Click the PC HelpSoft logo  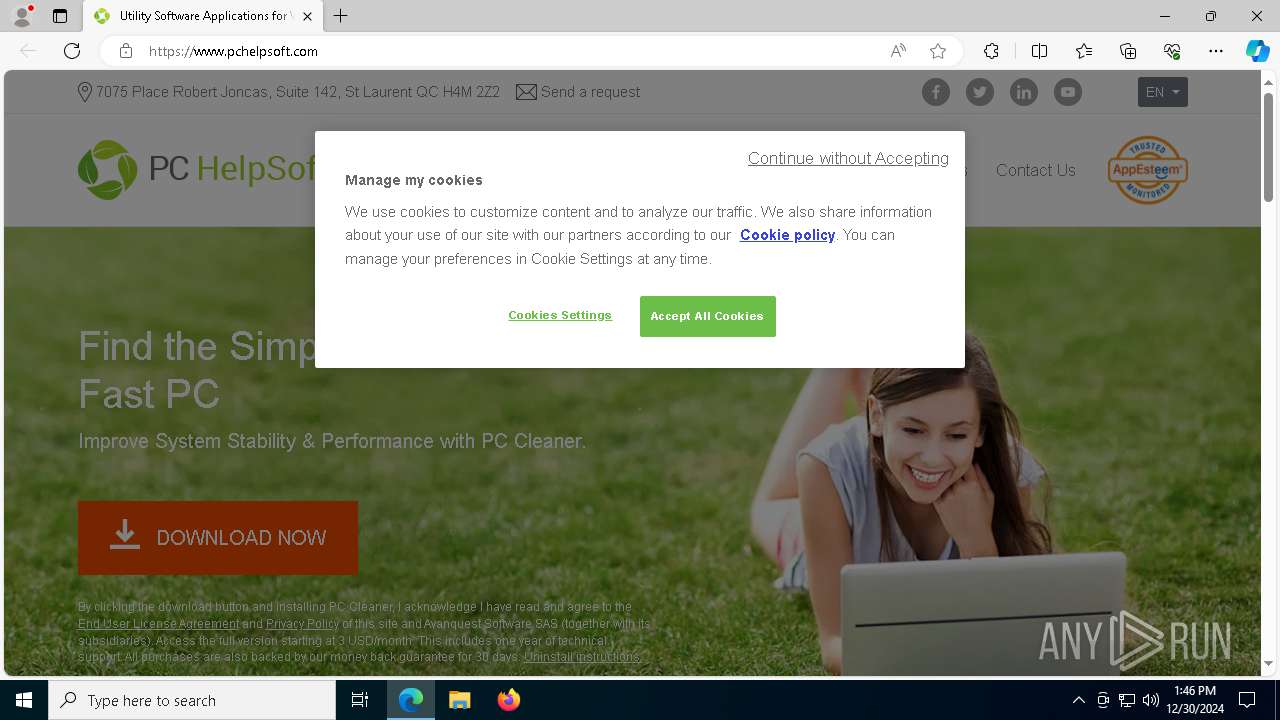pos(197,169)
